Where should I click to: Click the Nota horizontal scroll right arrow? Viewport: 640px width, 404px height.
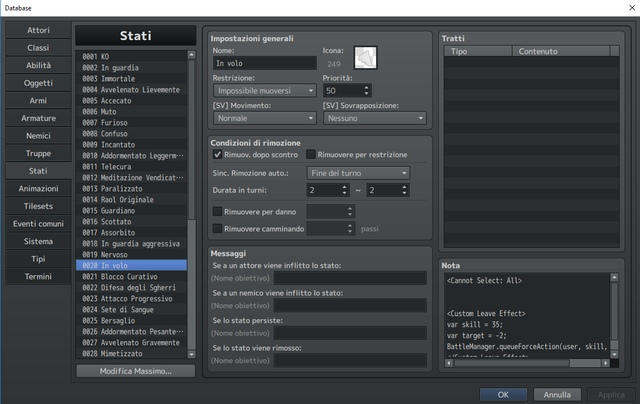click(606, 363)
